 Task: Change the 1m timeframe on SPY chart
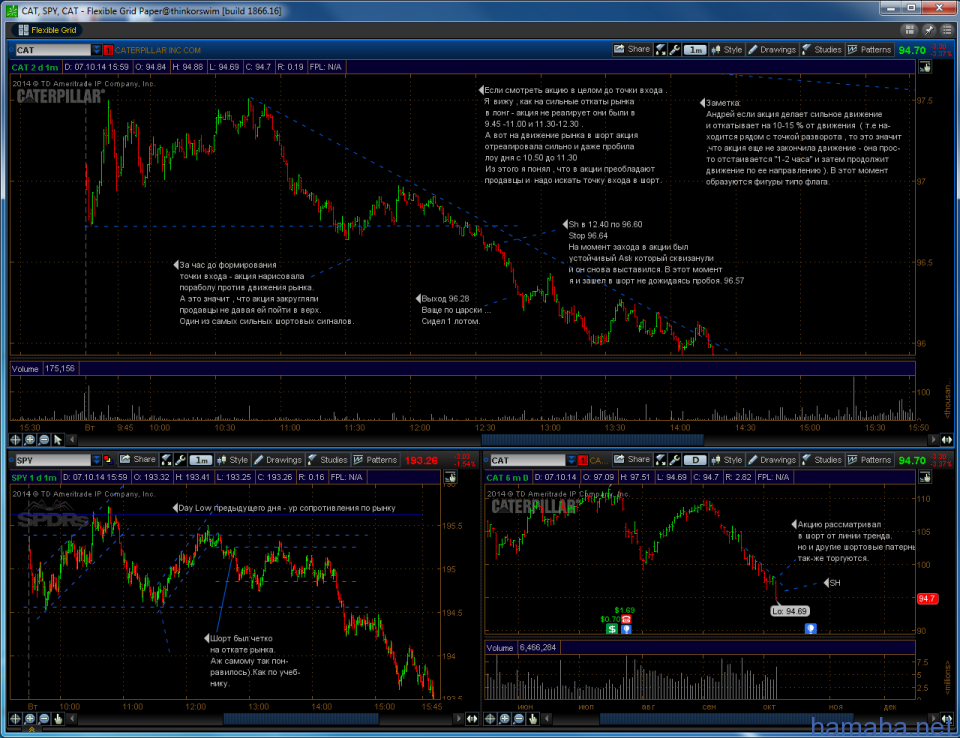(x=201, y=460)
